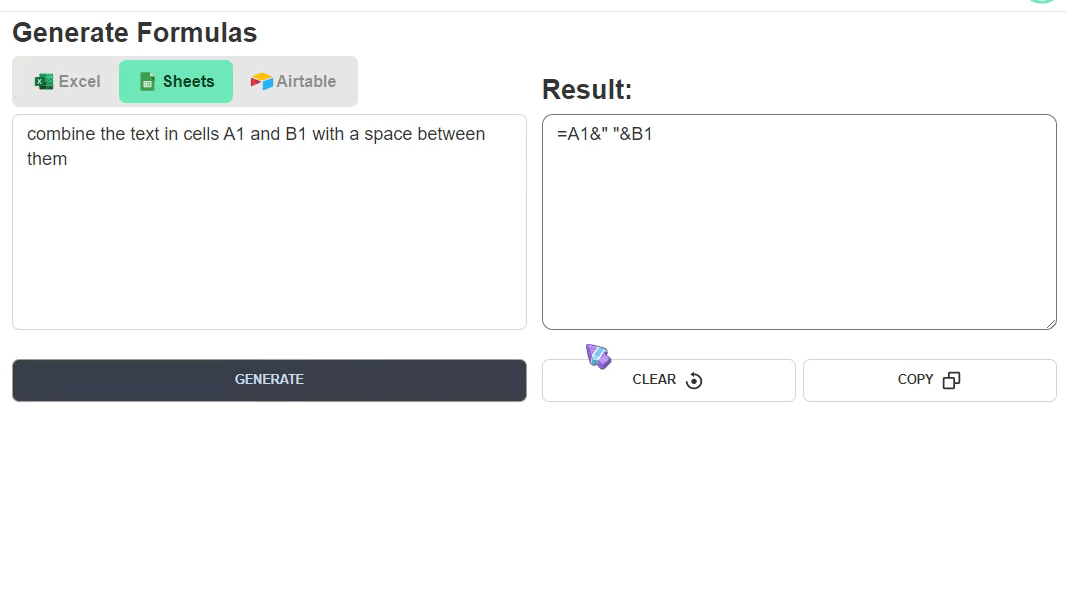Focus the prompt description text box
The height and width of the screenshot is (600, 1066).
click(269, 222)
